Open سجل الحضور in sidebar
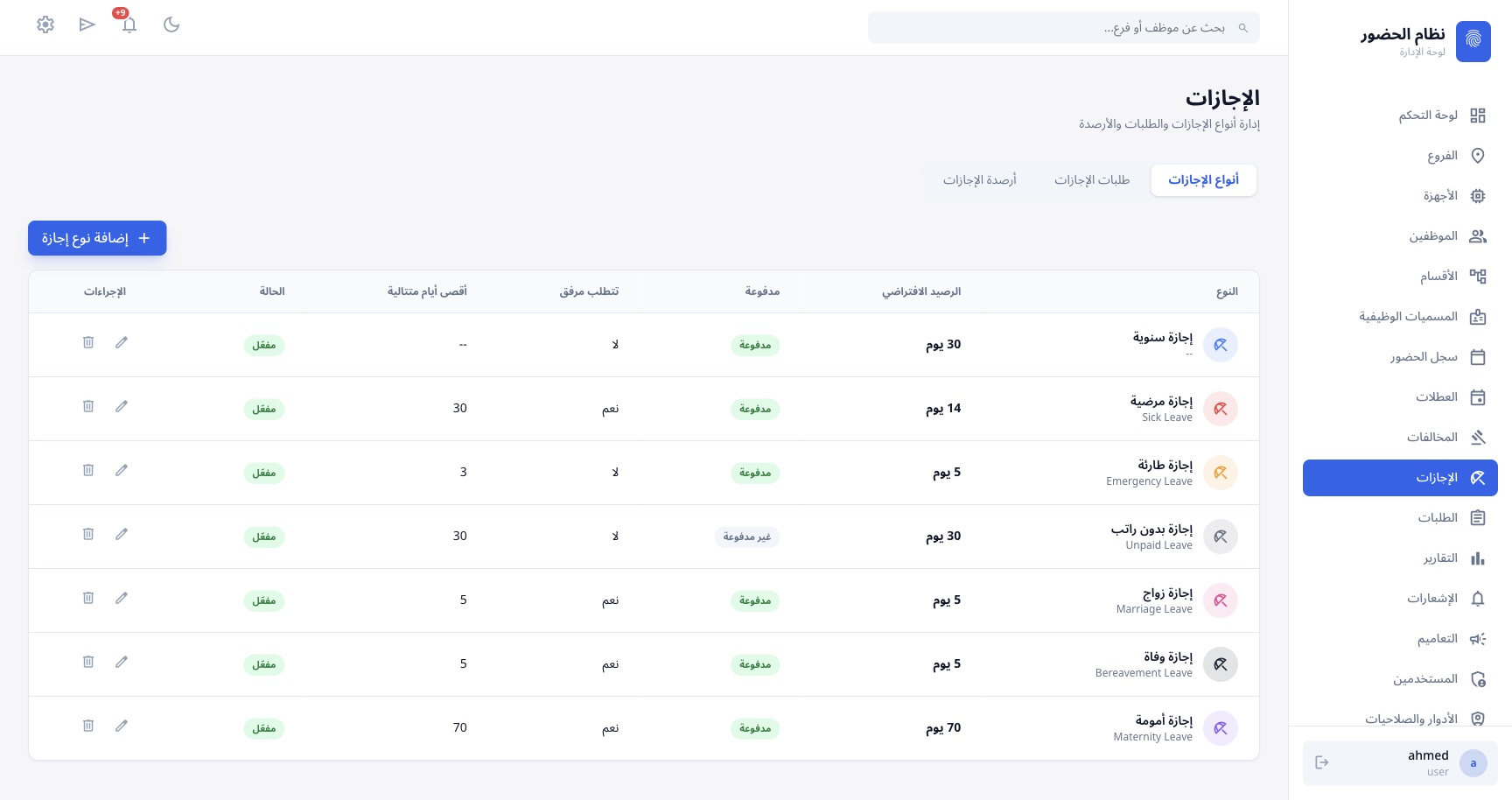The height and width of the screenshot is (800, 1512). point(1400,357)
